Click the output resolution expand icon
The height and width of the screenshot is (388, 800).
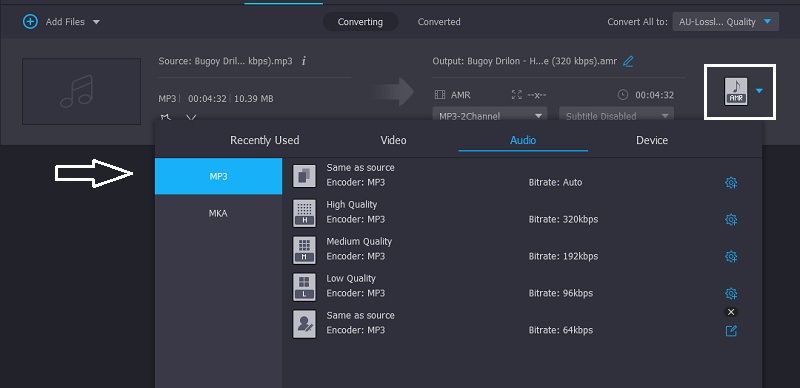tap(517, 95)
